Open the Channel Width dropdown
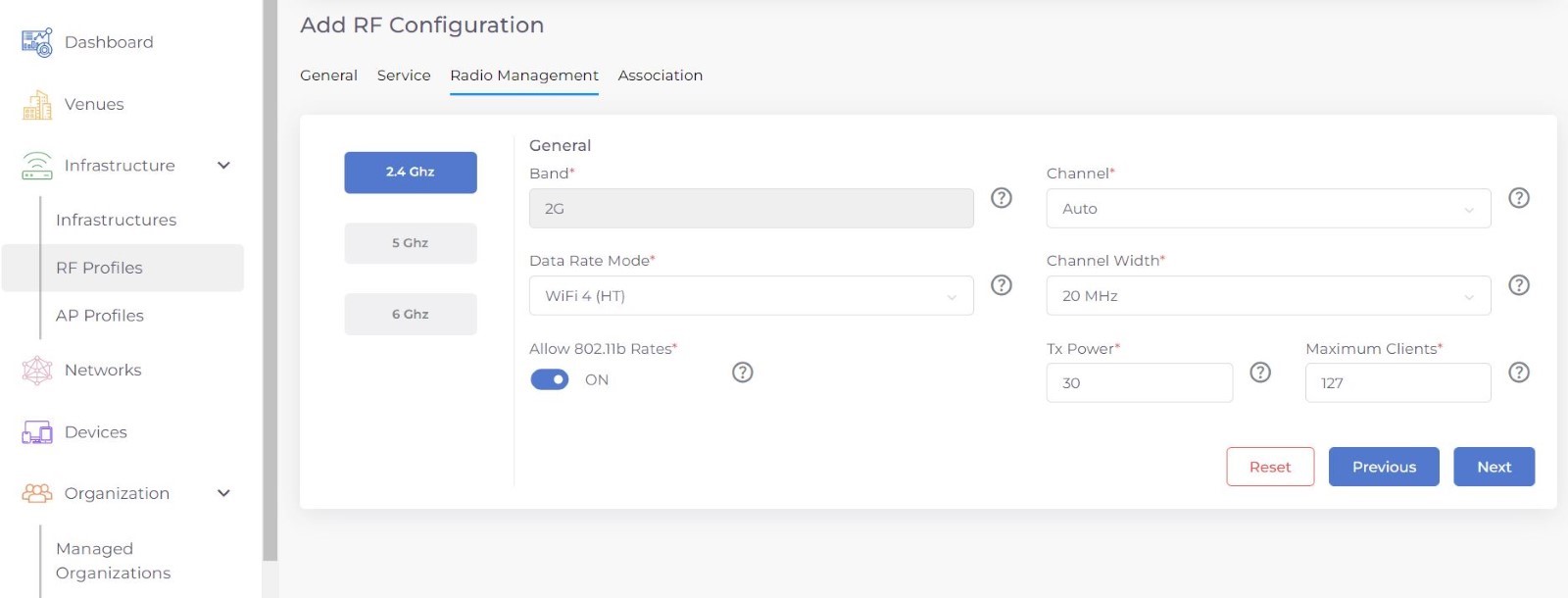Image resolution: width=1568 pixels, height=598 pixels. pyautogui.click(x=1267, y=296)
